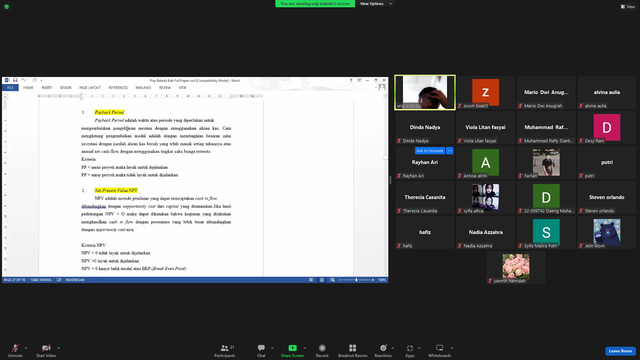Select Syifa Malira Putri participant tile
The width and height of the screenshot is (640, 360).
[546, 233]
